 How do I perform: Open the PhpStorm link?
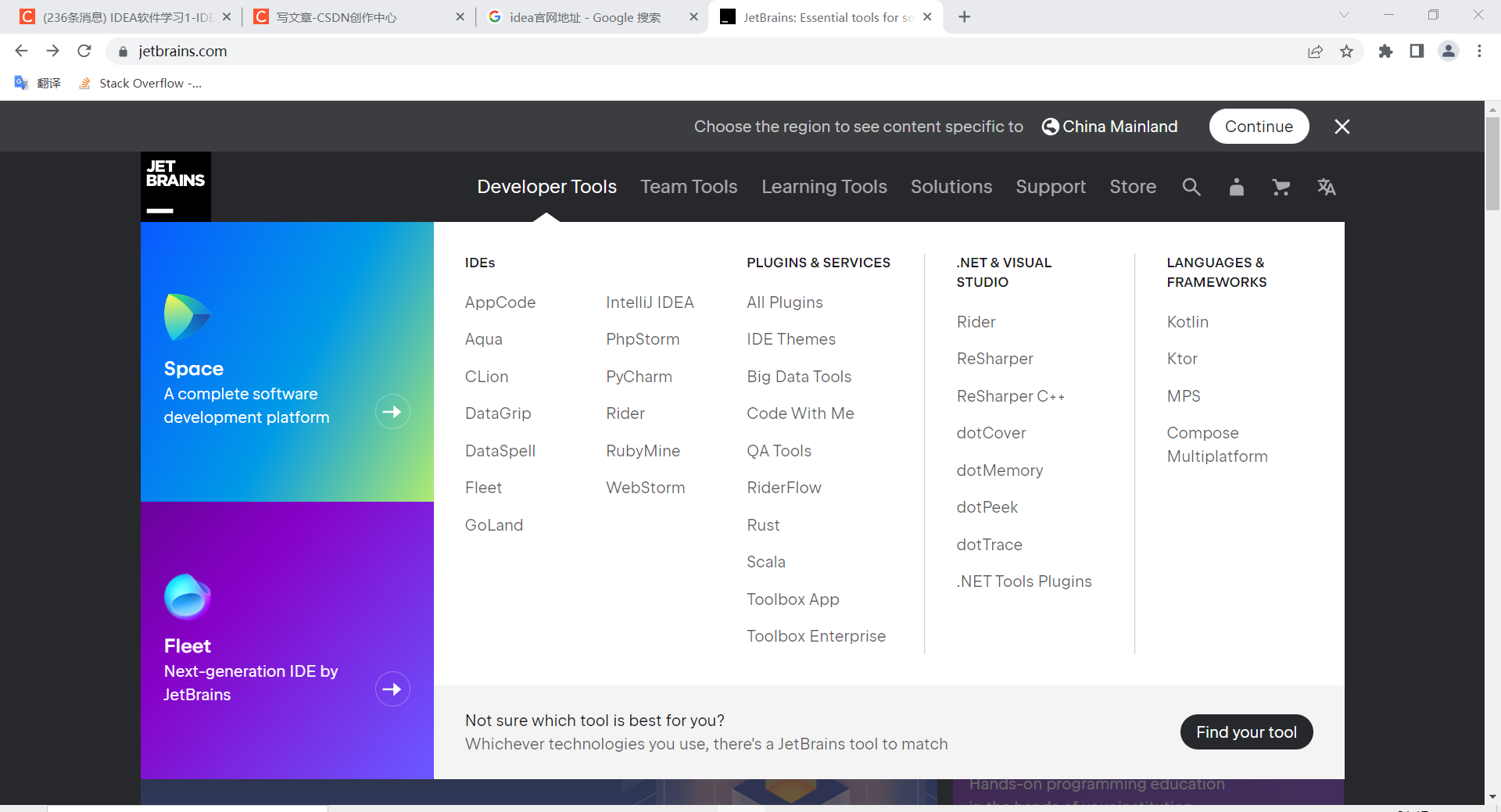643,339
